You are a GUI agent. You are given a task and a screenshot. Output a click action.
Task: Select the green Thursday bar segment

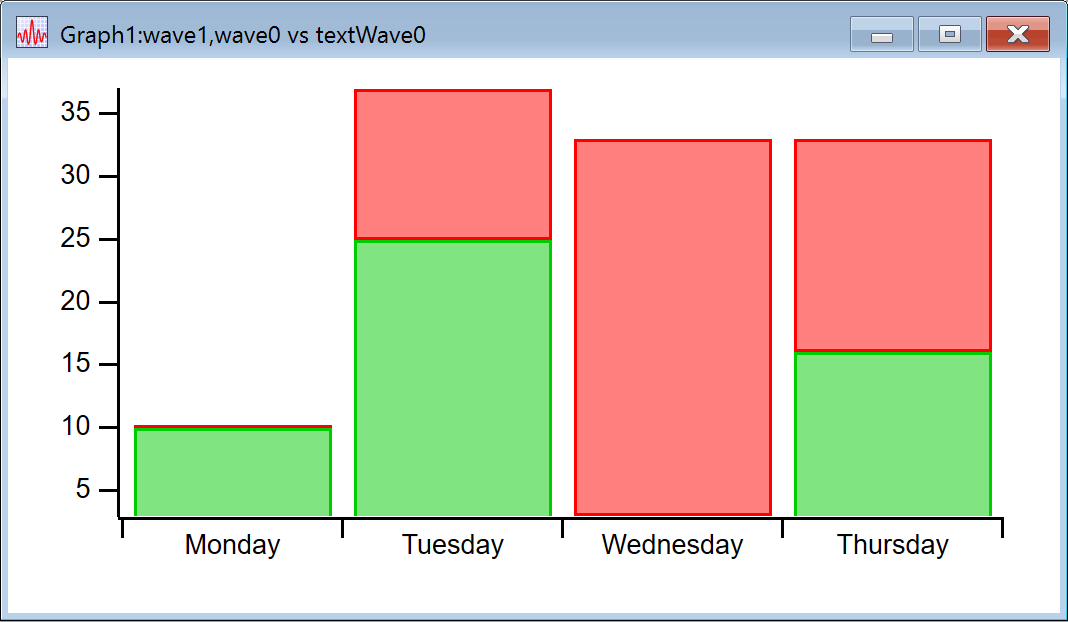(892, 434)
